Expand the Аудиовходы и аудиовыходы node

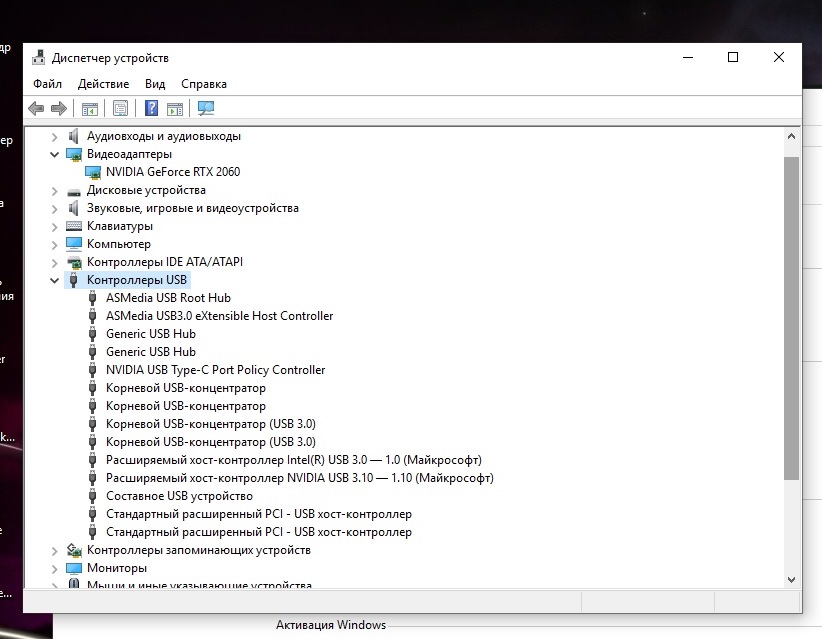[x=55, y=137]
